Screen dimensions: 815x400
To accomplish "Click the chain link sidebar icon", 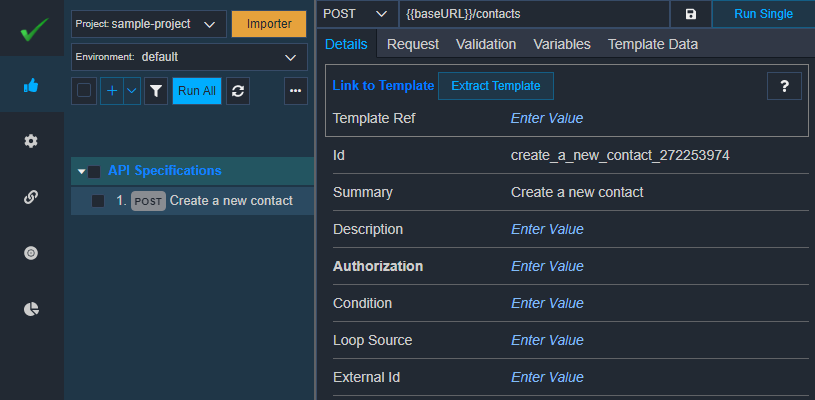I will click(31, 197).
